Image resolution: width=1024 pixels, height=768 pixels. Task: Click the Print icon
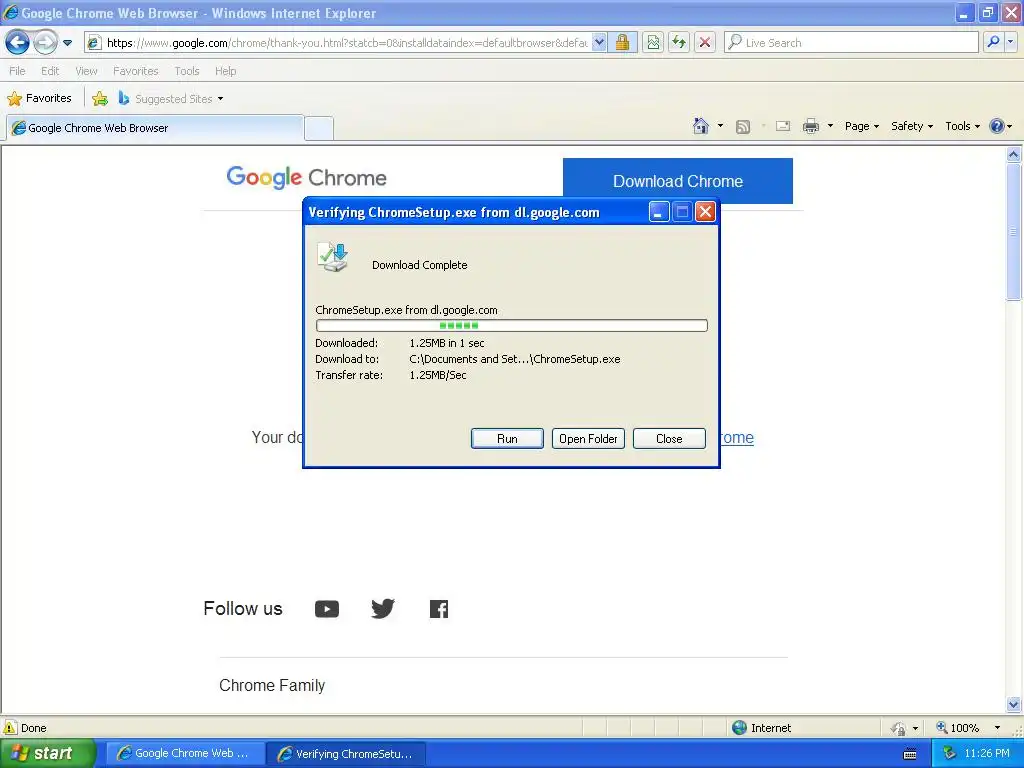(810, 126)
